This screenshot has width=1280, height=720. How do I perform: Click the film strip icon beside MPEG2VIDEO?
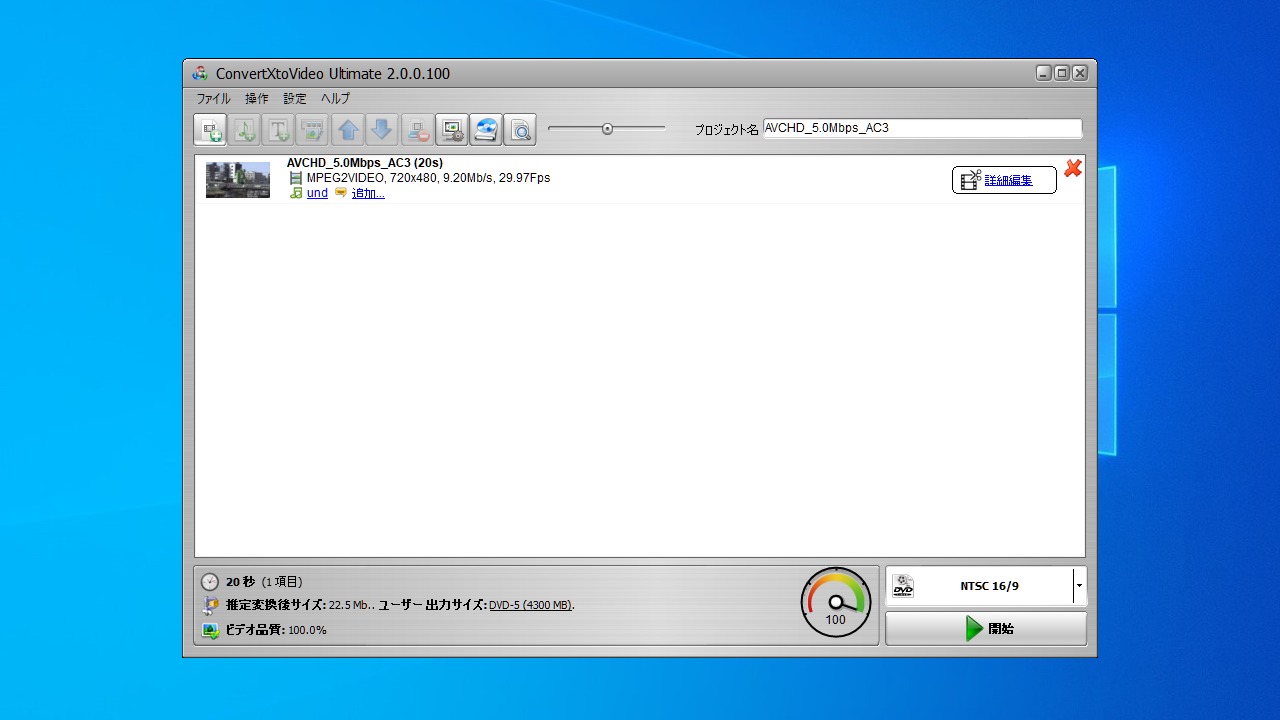click(x=296, y=178)
